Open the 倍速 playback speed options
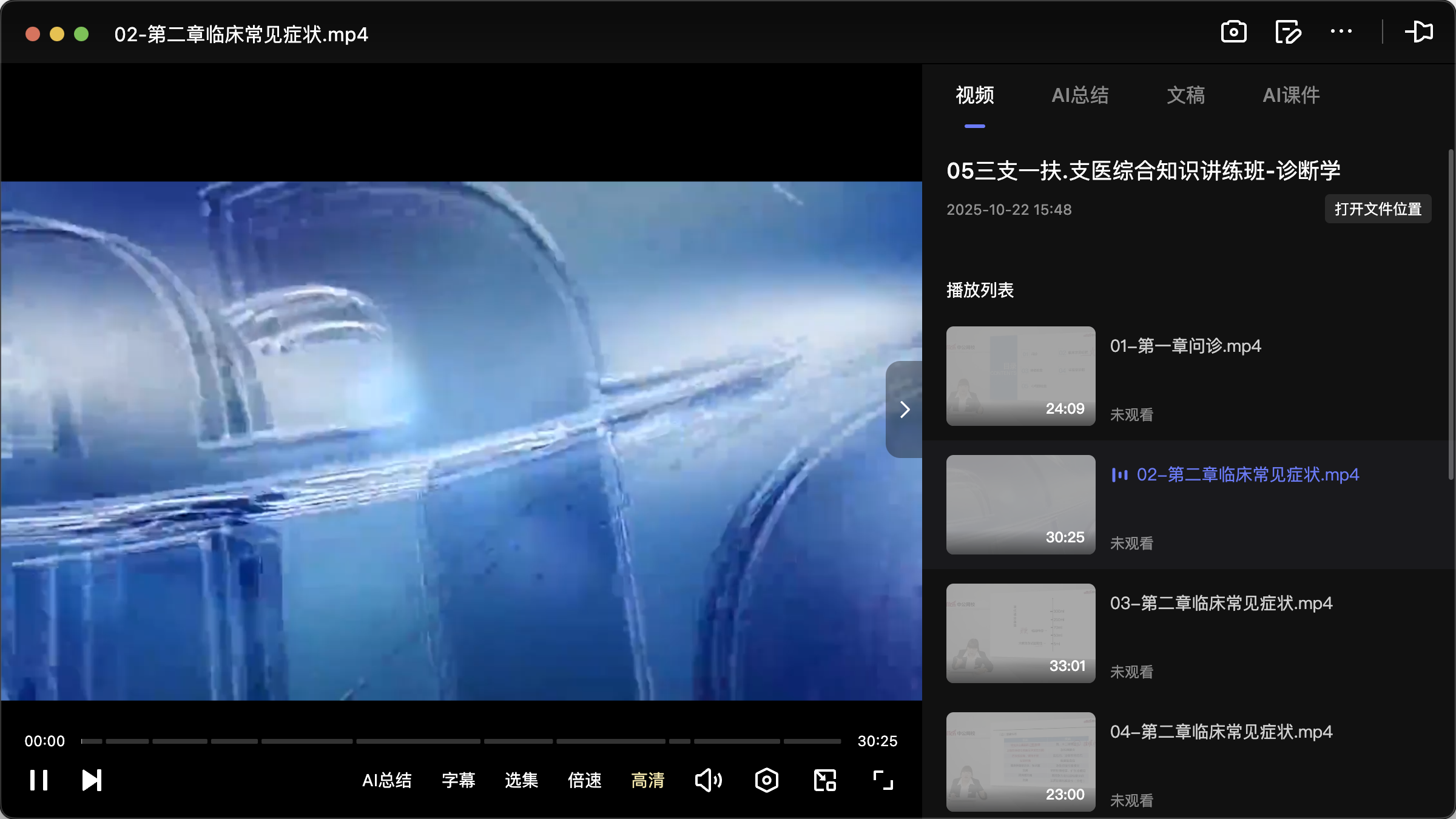 coord(584,781)
